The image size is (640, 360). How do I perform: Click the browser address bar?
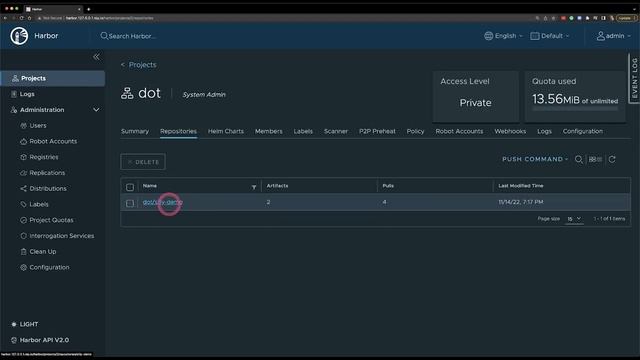pos(286,18)
